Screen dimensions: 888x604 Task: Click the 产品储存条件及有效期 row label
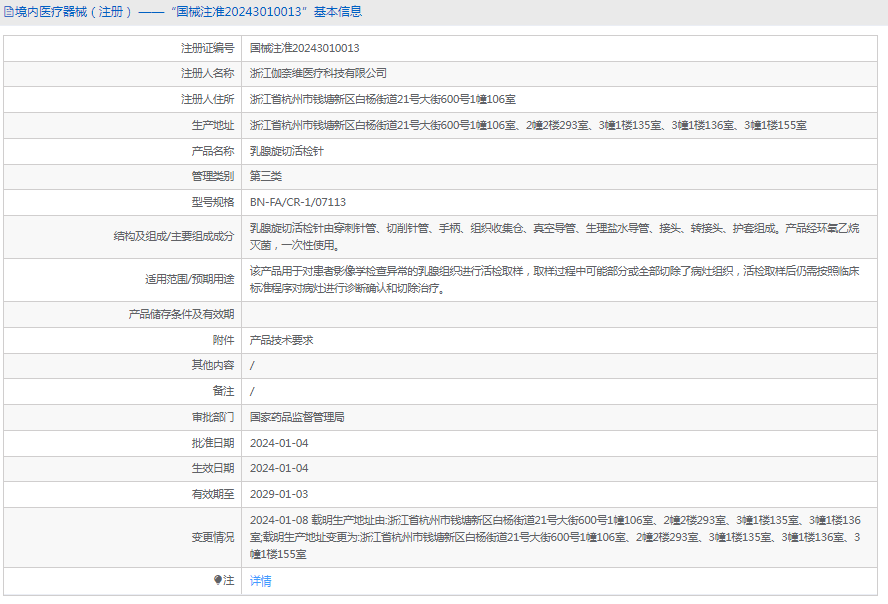181,314
